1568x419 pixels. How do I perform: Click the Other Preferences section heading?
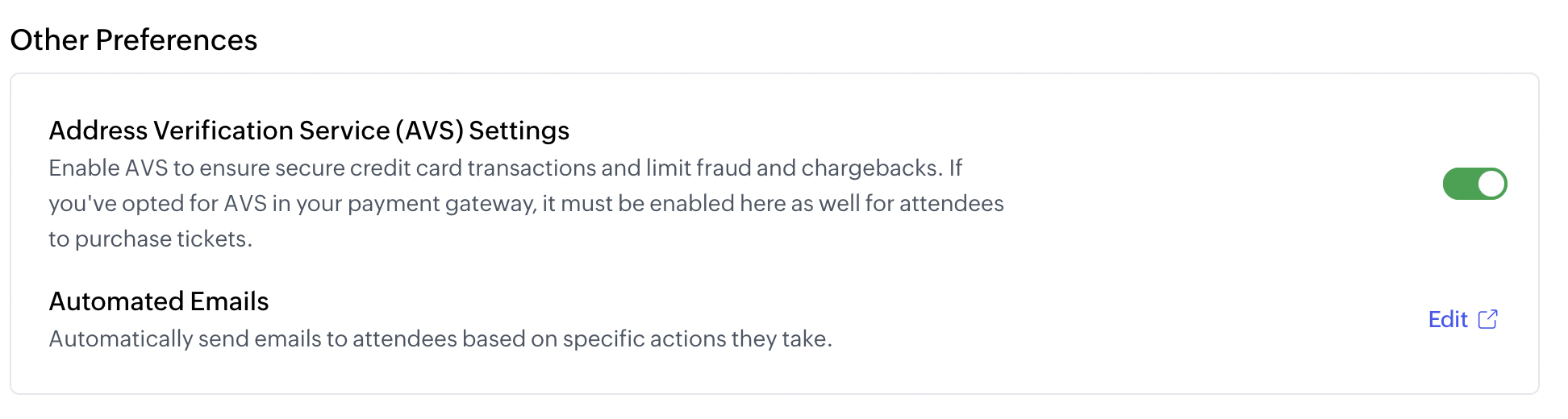tap(134, 39)
